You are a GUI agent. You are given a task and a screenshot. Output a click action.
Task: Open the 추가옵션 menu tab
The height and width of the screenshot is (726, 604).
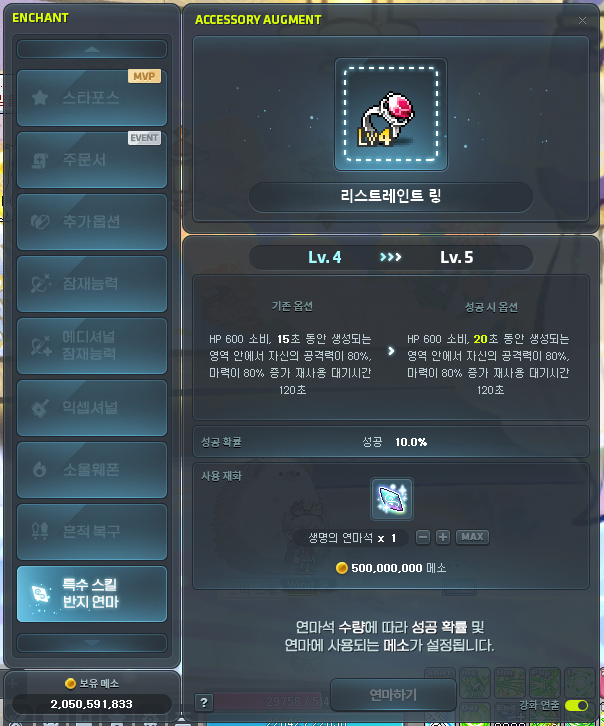pyautogui.click(x=92, y=222)
